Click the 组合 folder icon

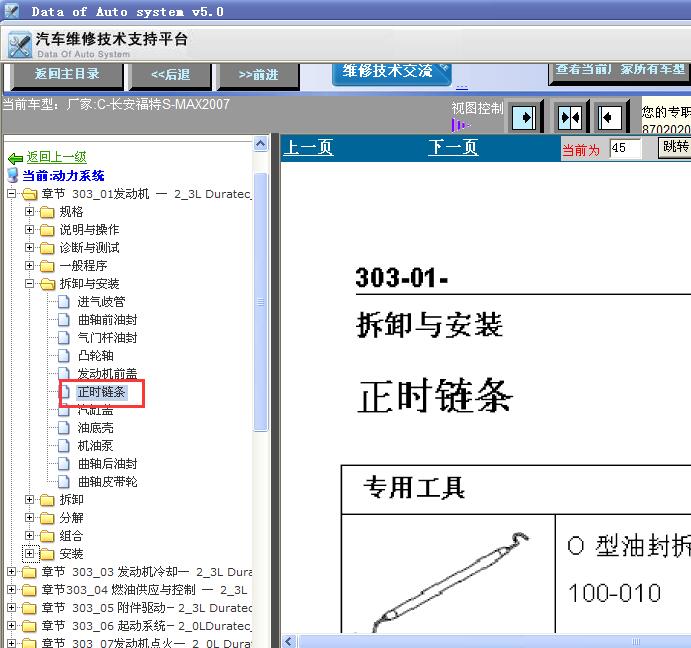click(x=47, y=536)
